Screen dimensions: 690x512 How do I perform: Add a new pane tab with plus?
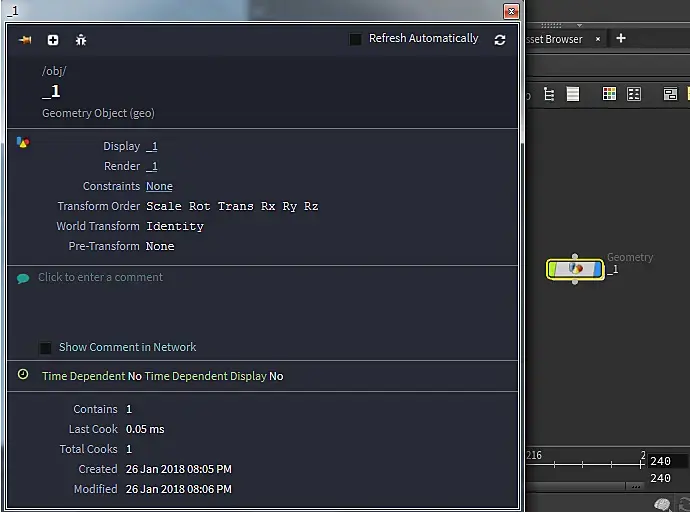pos(621,38)
